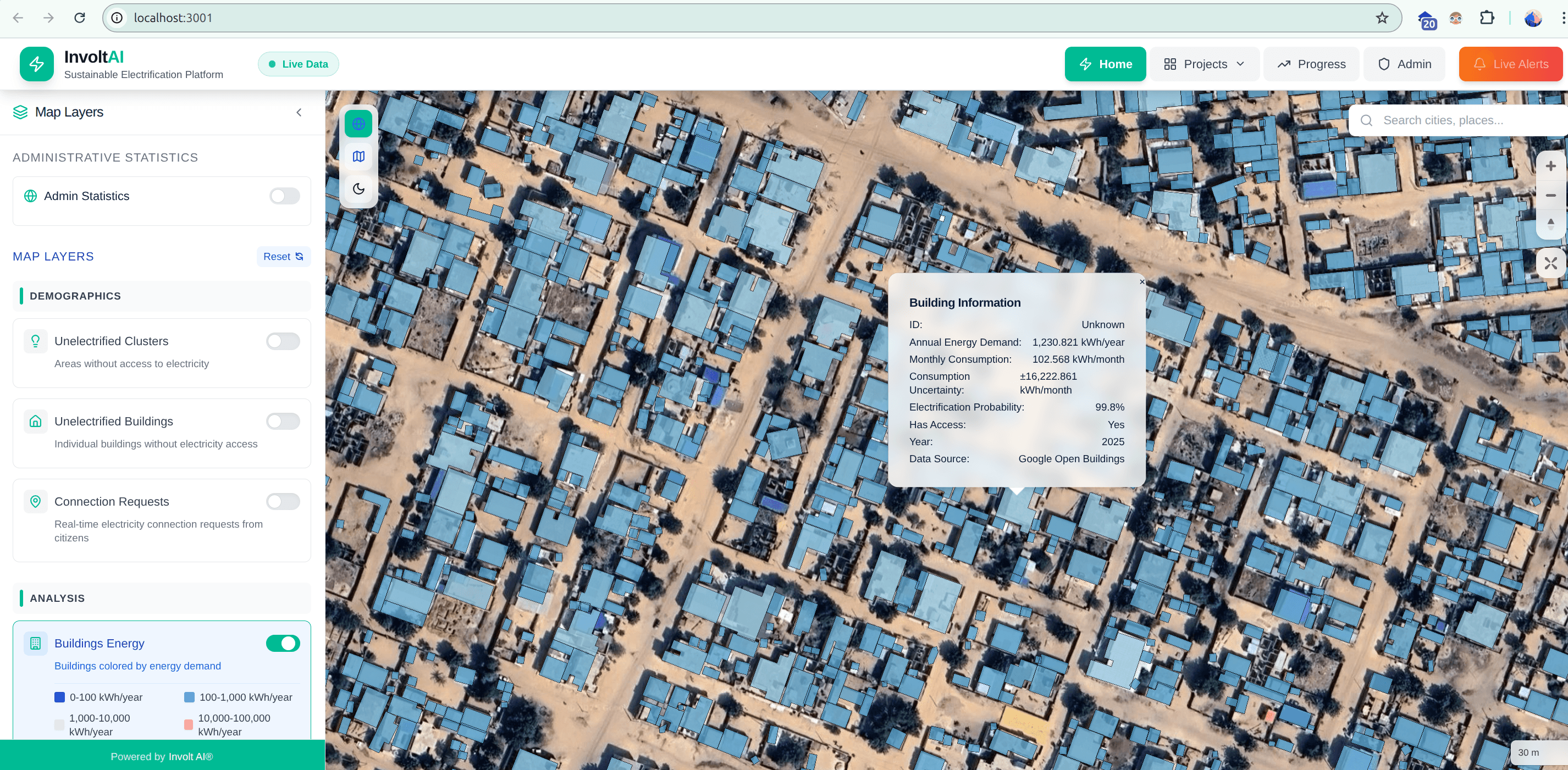Zoom in with the map plus button
The height and width of the screenshot is (770, 1568).
point(1550,166)
